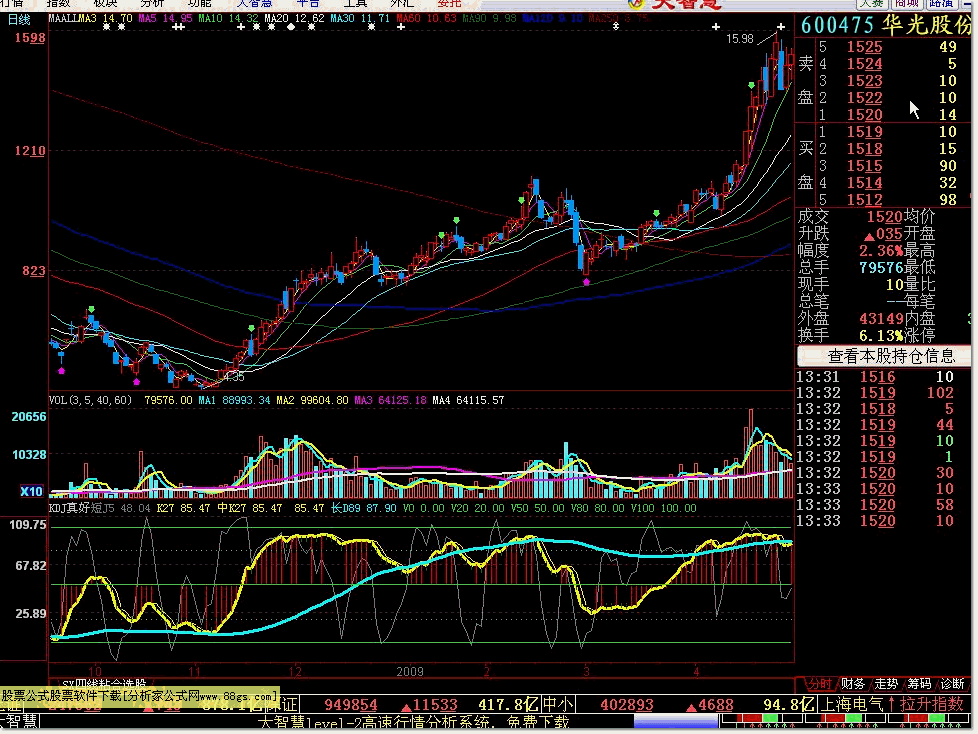
Task: Click the MA30 11.71 indicator value
Action: 360,19
